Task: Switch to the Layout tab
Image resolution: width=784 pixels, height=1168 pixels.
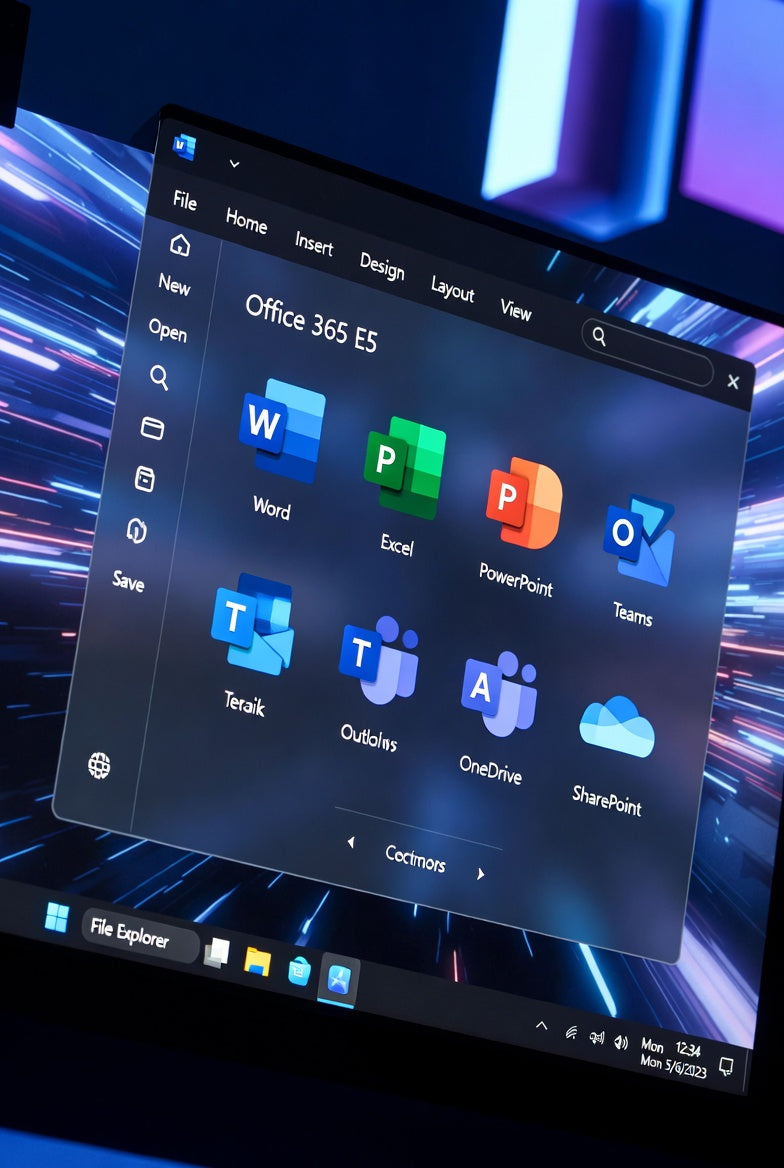Action: coord(452,289)
